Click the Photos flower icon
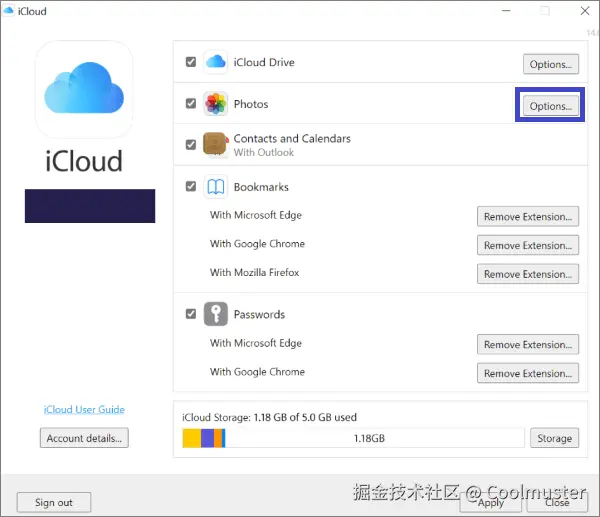 (x=215, y=104)
